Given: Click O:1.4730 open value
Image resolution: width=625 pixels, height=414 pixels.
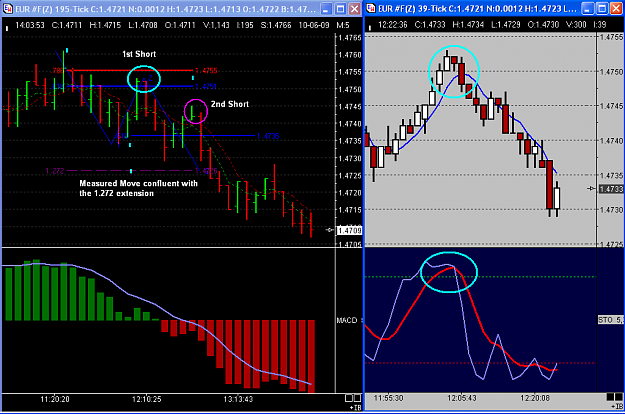Looking at the screenshot, I should (x=543, y=25).
